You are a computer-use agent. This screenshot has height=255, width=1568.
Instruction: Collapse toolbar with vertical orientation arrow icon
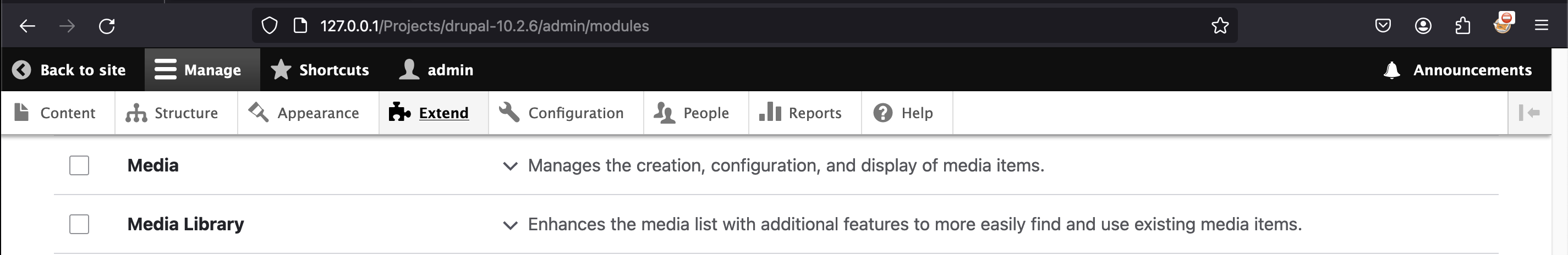(x=1529, y=113)
